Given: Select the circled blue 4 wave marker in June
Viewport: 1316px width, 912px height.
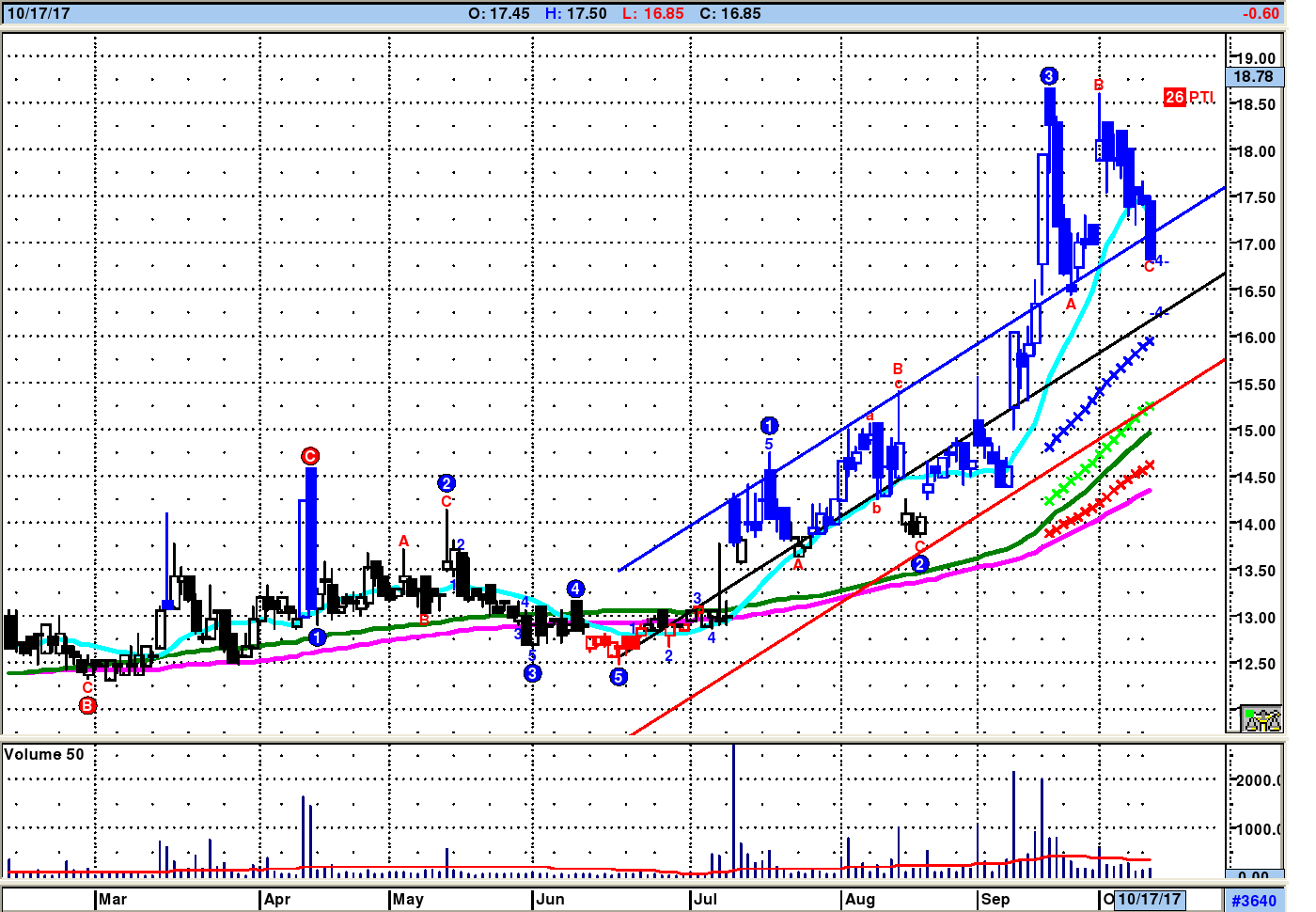Looking at the screenshot, I should coord(575,589).
